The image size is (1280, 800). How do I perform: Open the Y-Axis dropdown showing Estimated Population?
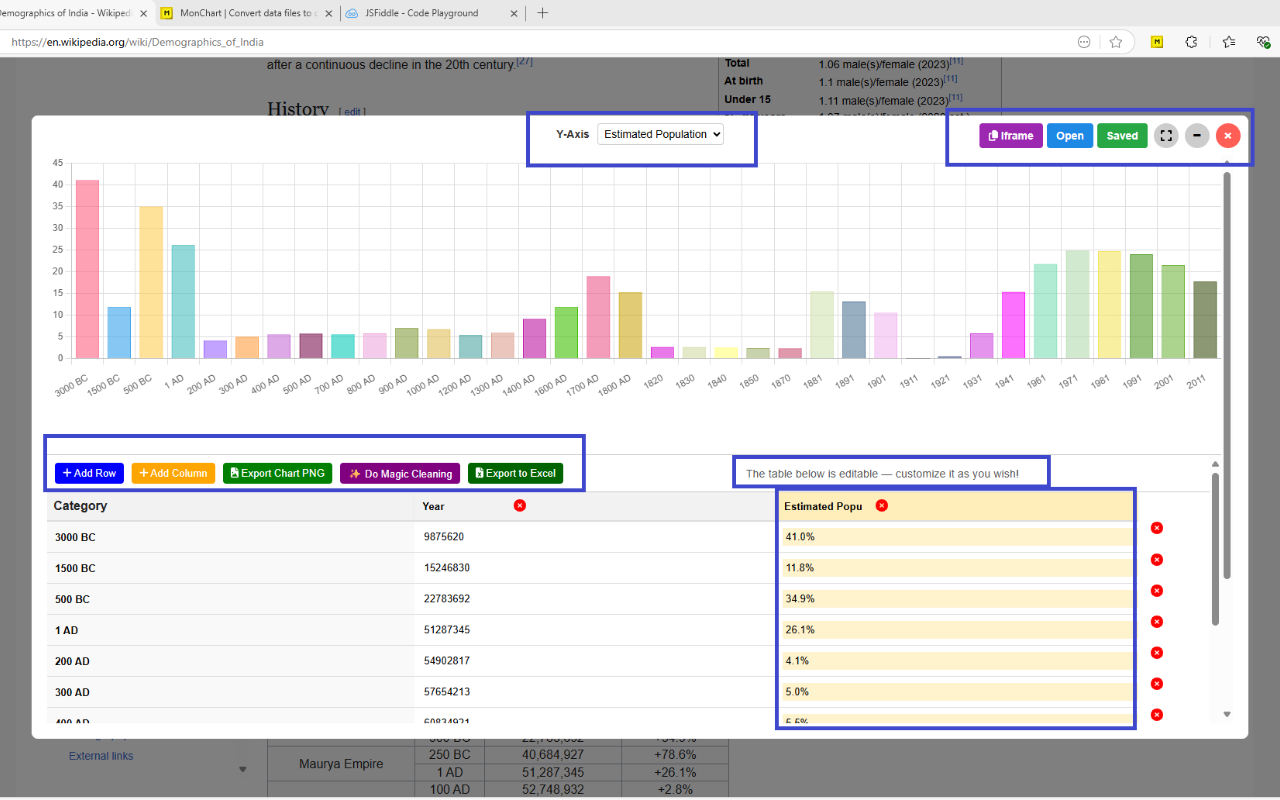(x=660, y=133)
